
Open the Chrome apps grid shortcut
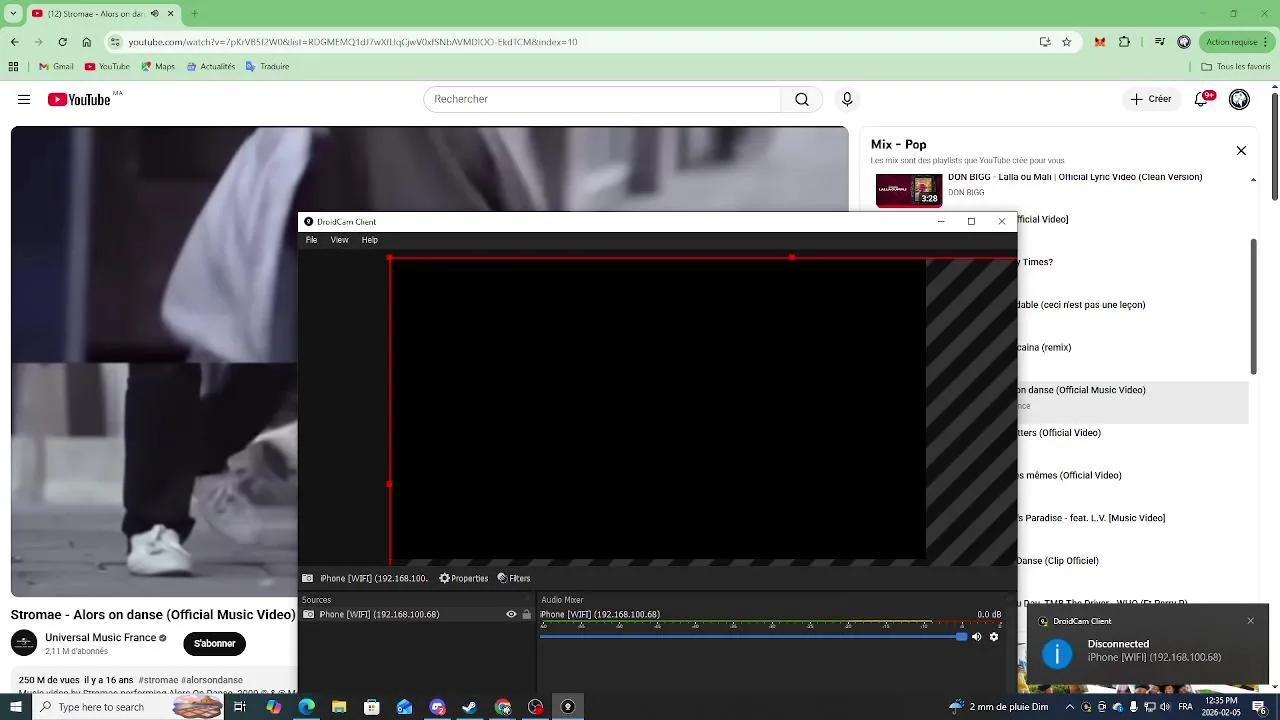click(x=13, y=67)
